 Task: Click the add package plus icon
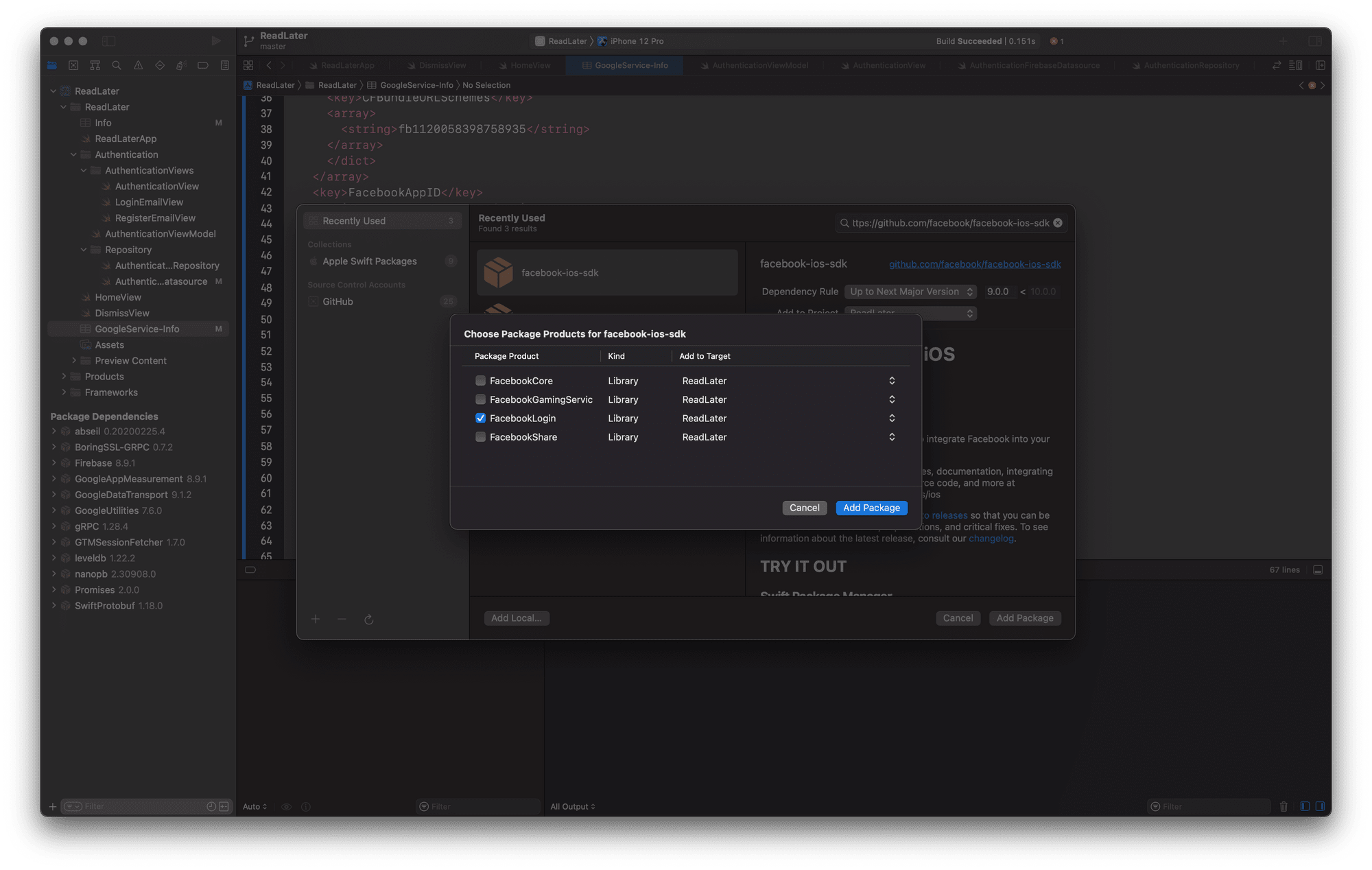[316, 618]
